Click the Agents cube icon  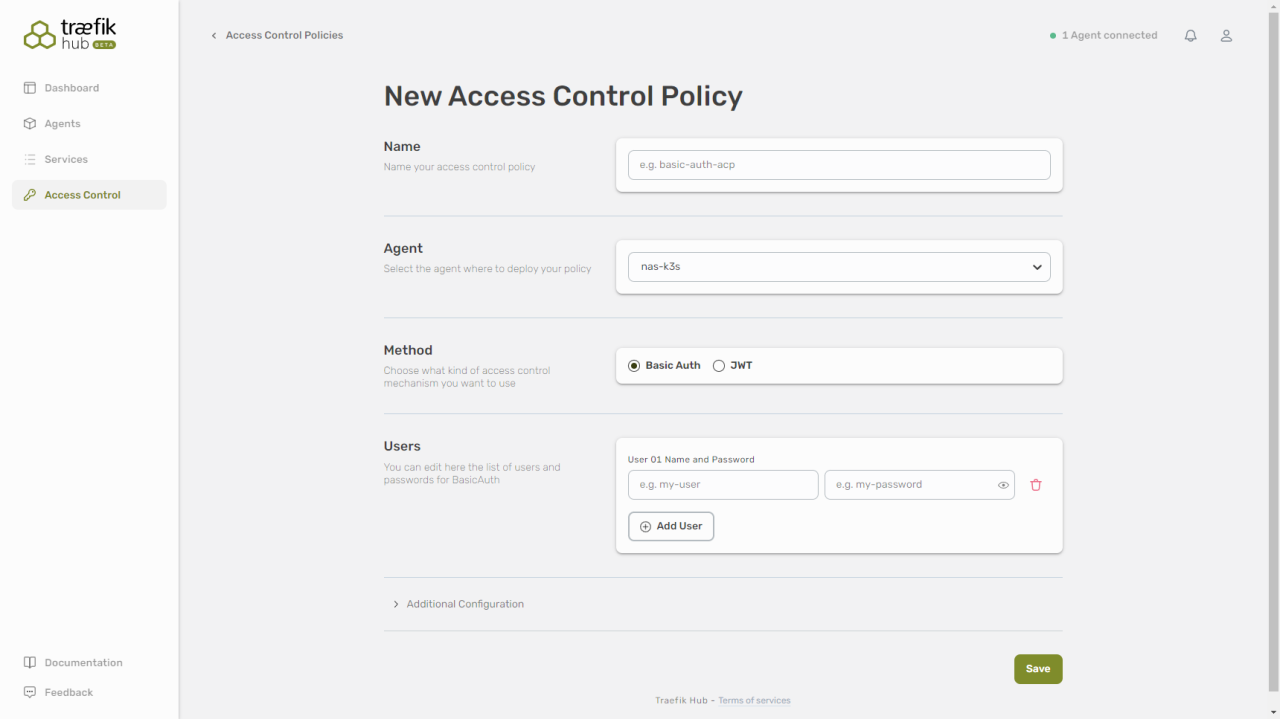[30, 124]
